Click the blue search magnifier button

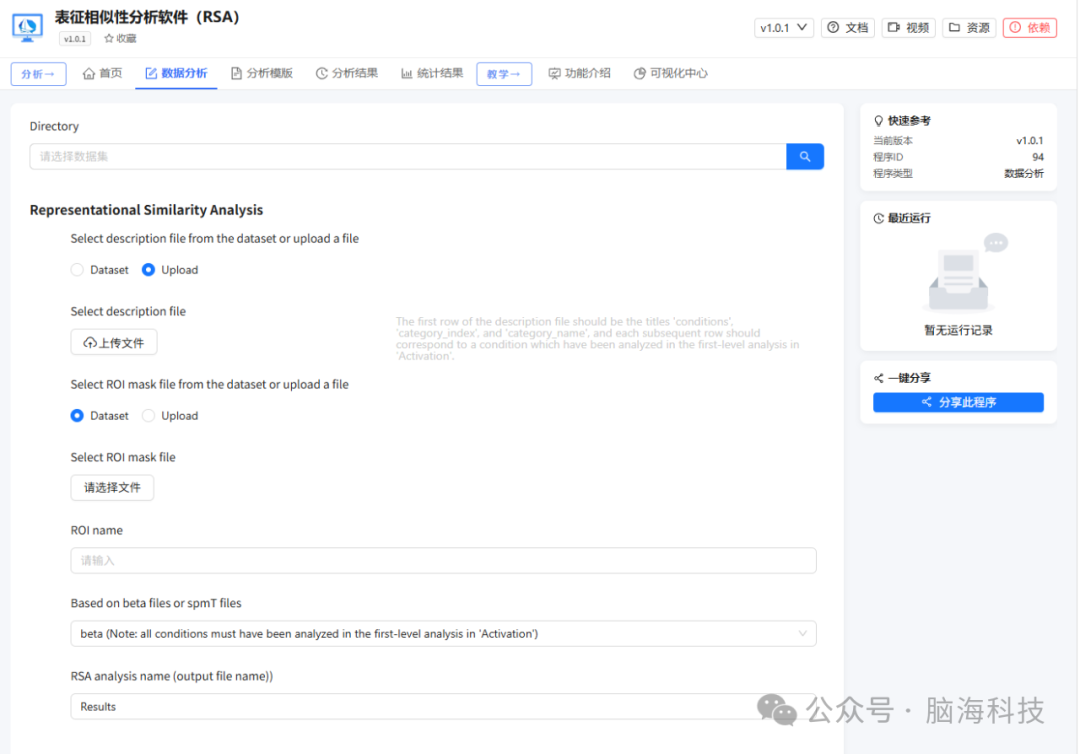tap(805, 156)
